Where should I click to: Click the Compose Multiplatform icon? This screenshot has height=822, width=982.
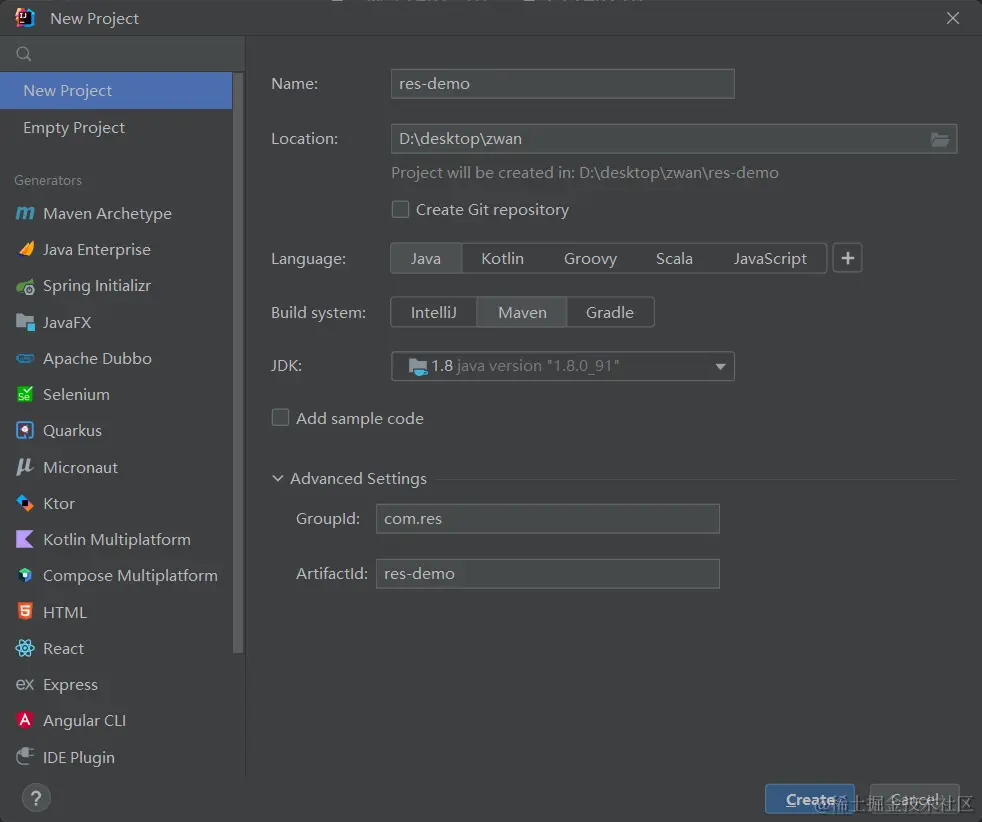25,575
